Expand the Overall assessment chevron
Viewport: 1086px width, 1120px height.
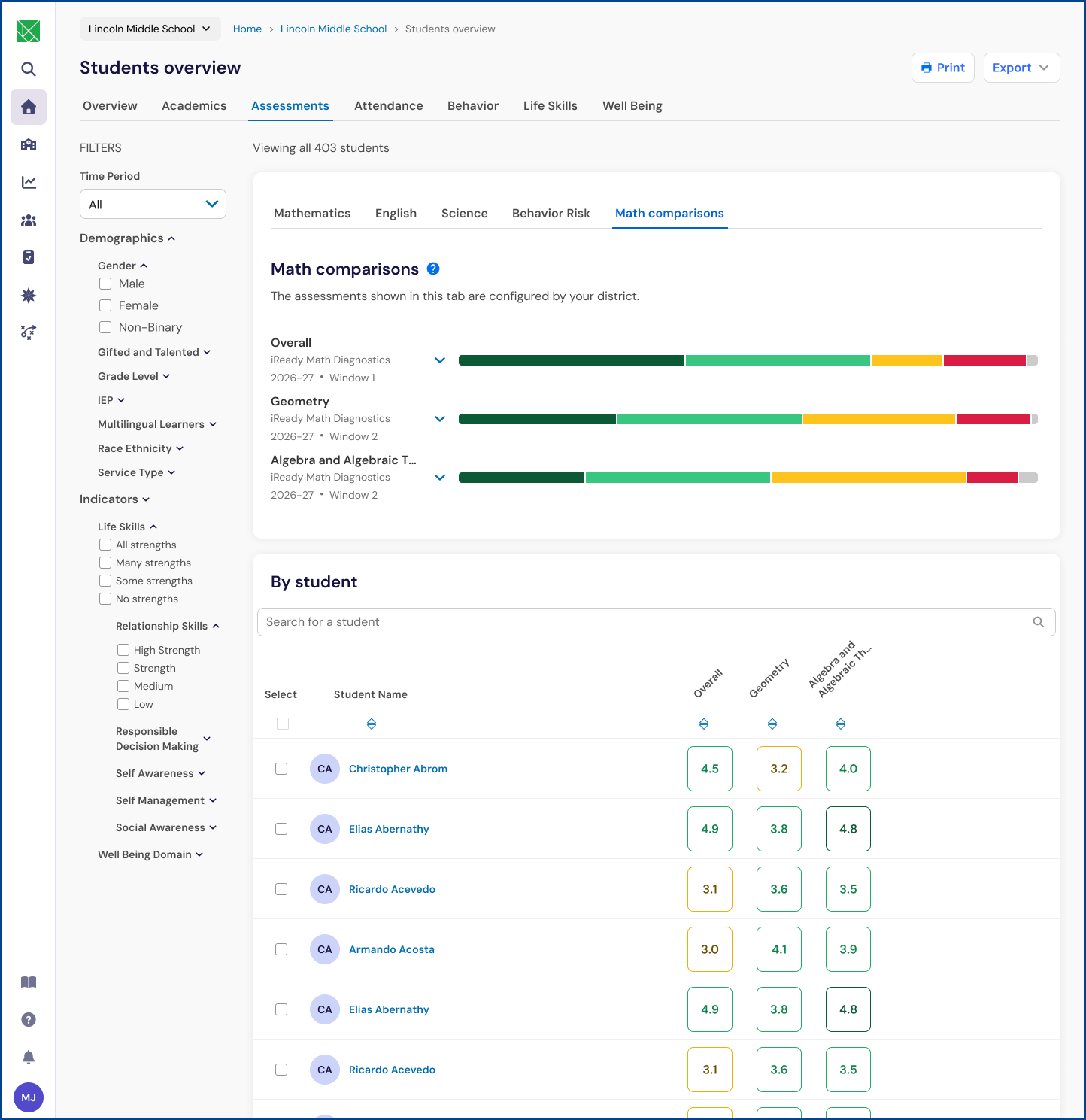click(440, 360)
